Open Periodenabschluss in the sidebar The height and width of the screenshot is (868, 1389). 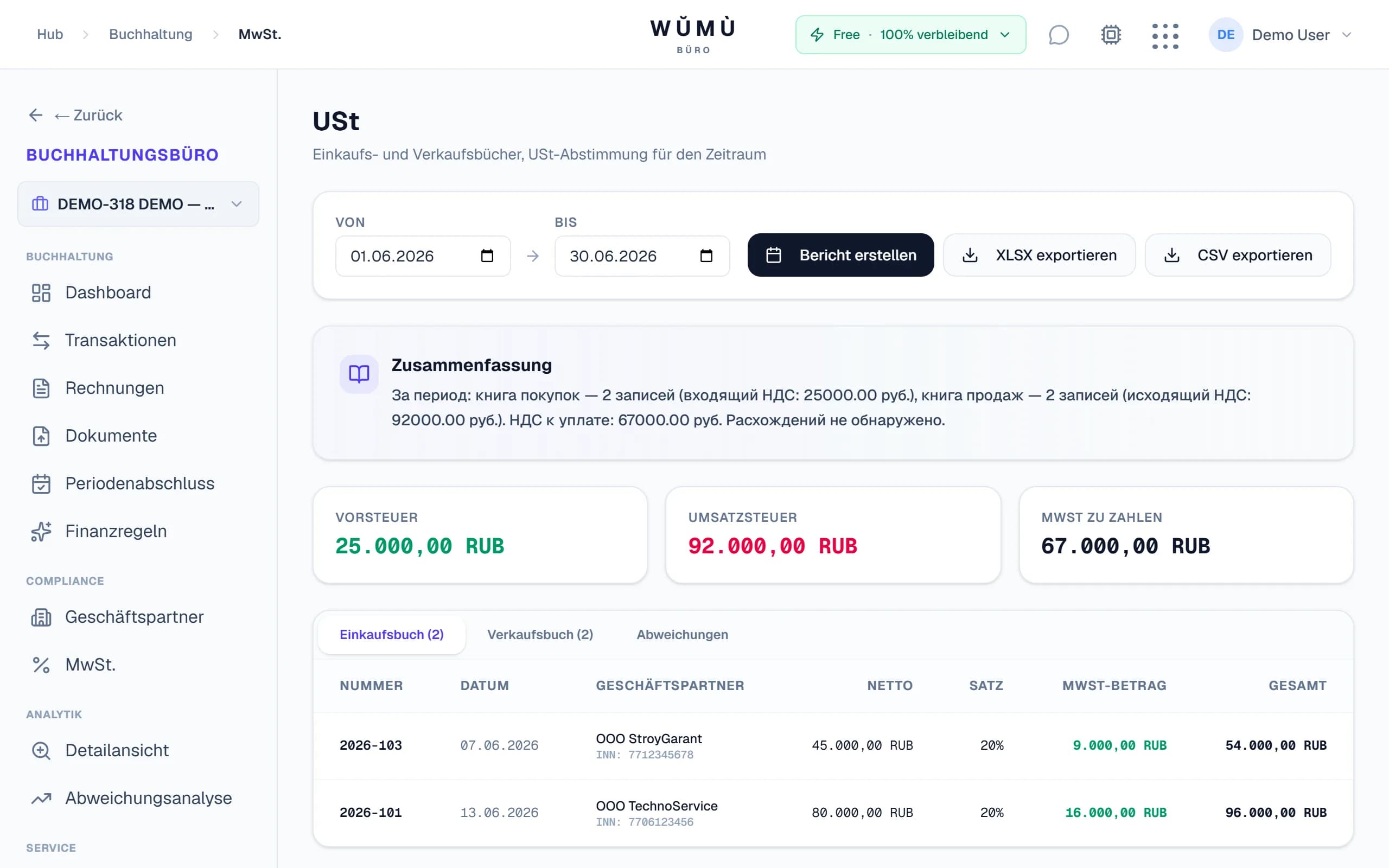point(138,483)
